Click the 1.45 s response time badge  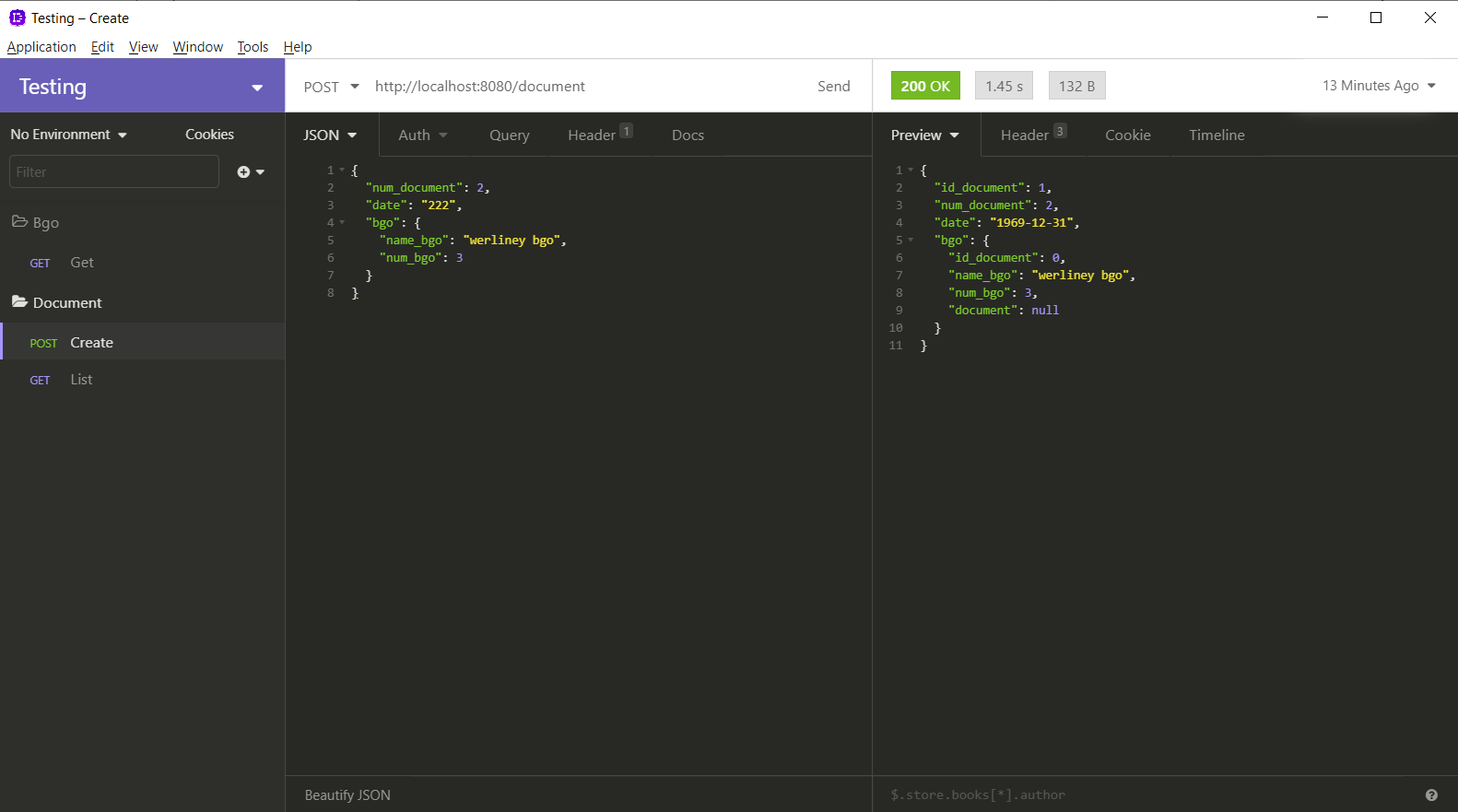[x=1004, y=86]
